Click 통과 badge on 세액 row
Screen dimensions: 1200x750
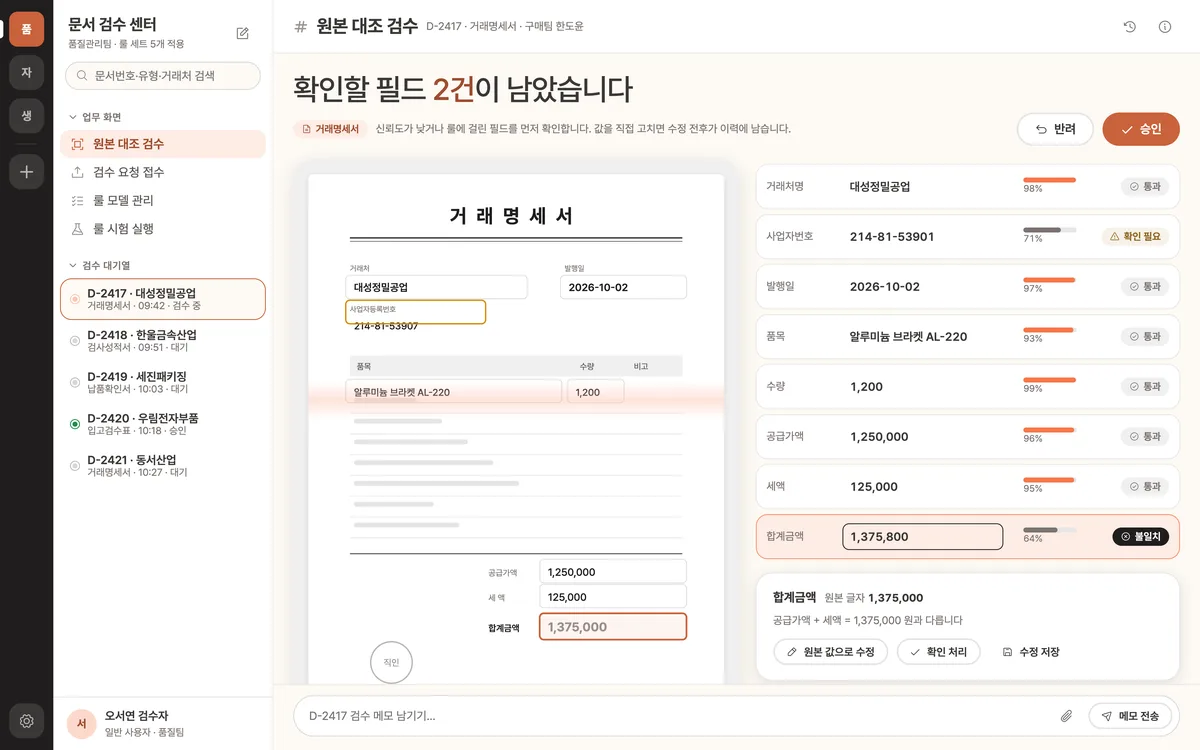click(1145, 487)
